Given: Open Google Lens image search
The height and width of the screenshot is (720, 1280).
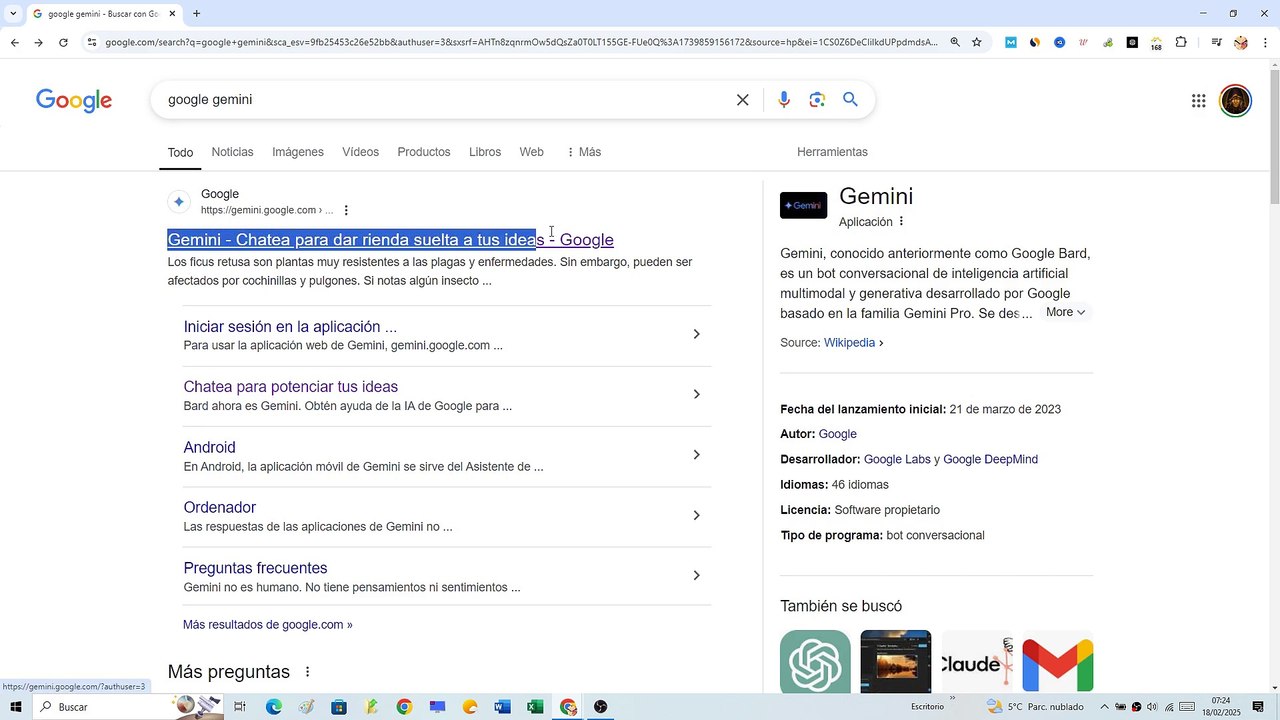Looking at the screenshot, I should click(x=817, y=100).
